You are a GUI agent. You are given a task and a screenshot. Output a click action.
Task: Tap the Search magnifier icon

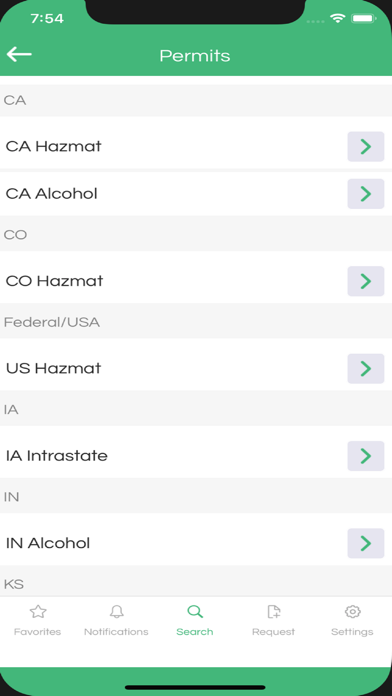195,612
